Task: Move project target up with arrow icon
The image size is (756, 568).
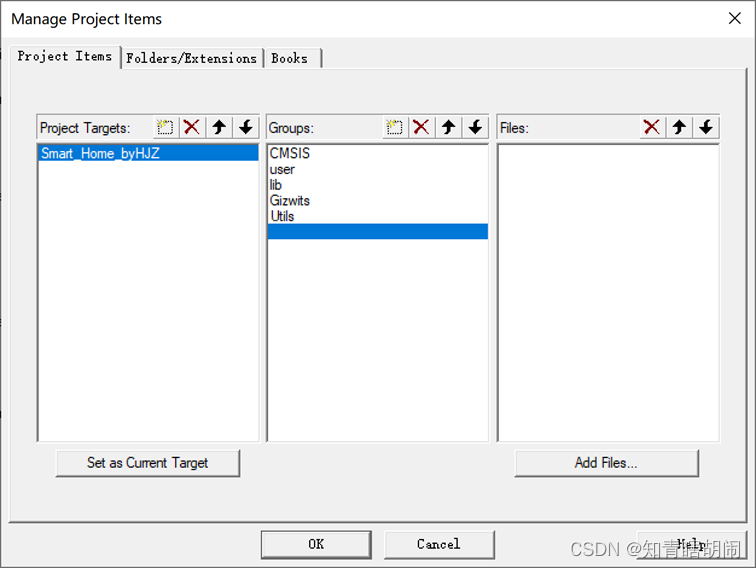Action: click(219, 127)
